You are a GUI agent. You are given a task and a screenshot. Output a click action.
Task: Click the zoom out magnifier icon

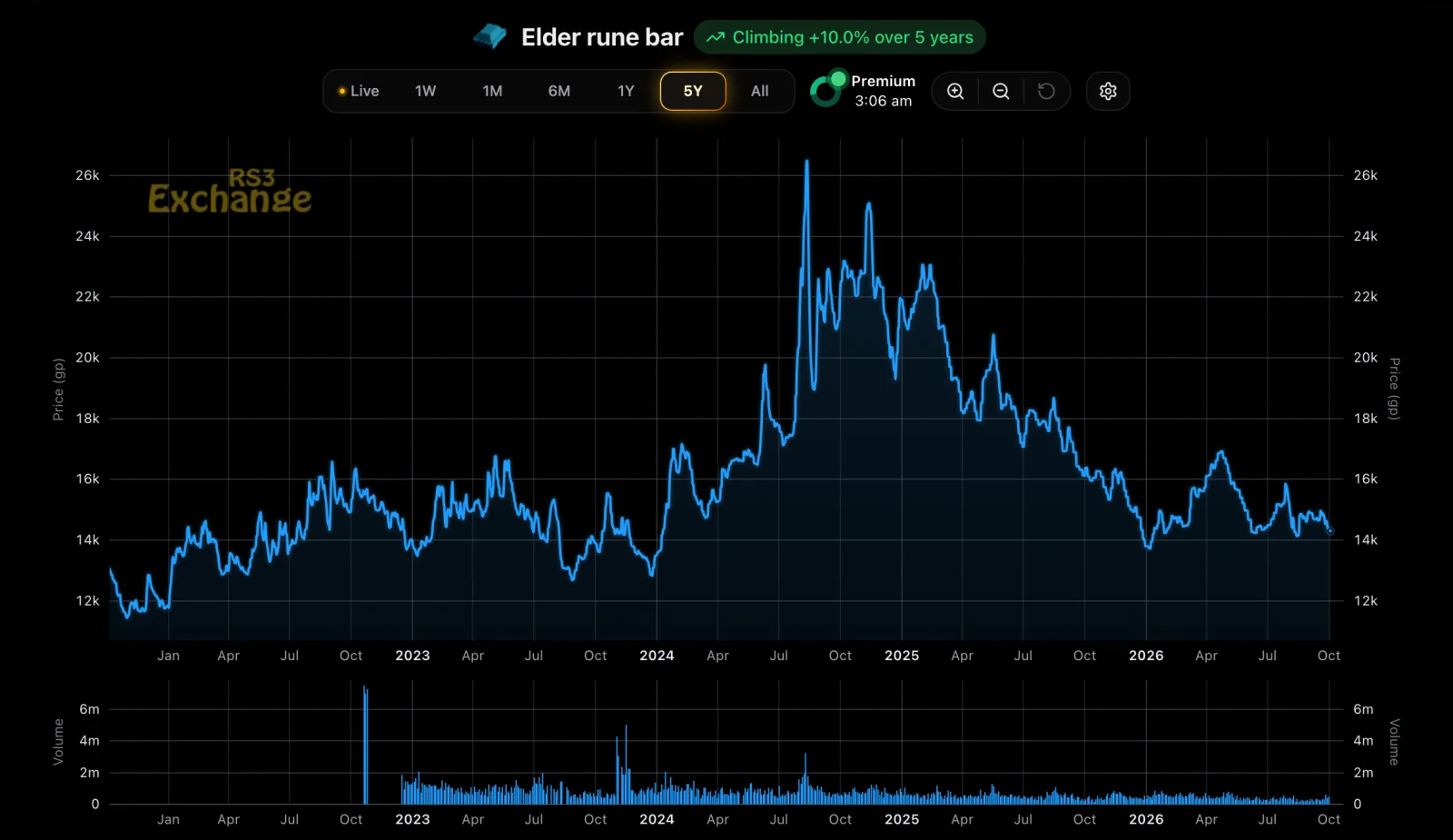coord(1001,91)
